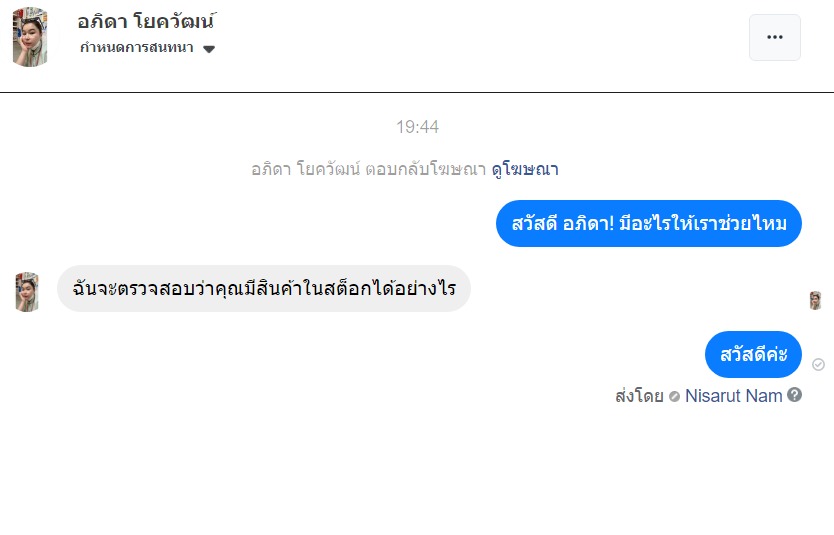
Task: Click the ตอบกลับโฆษณา notice text
Action: click(x=369, y=169)
